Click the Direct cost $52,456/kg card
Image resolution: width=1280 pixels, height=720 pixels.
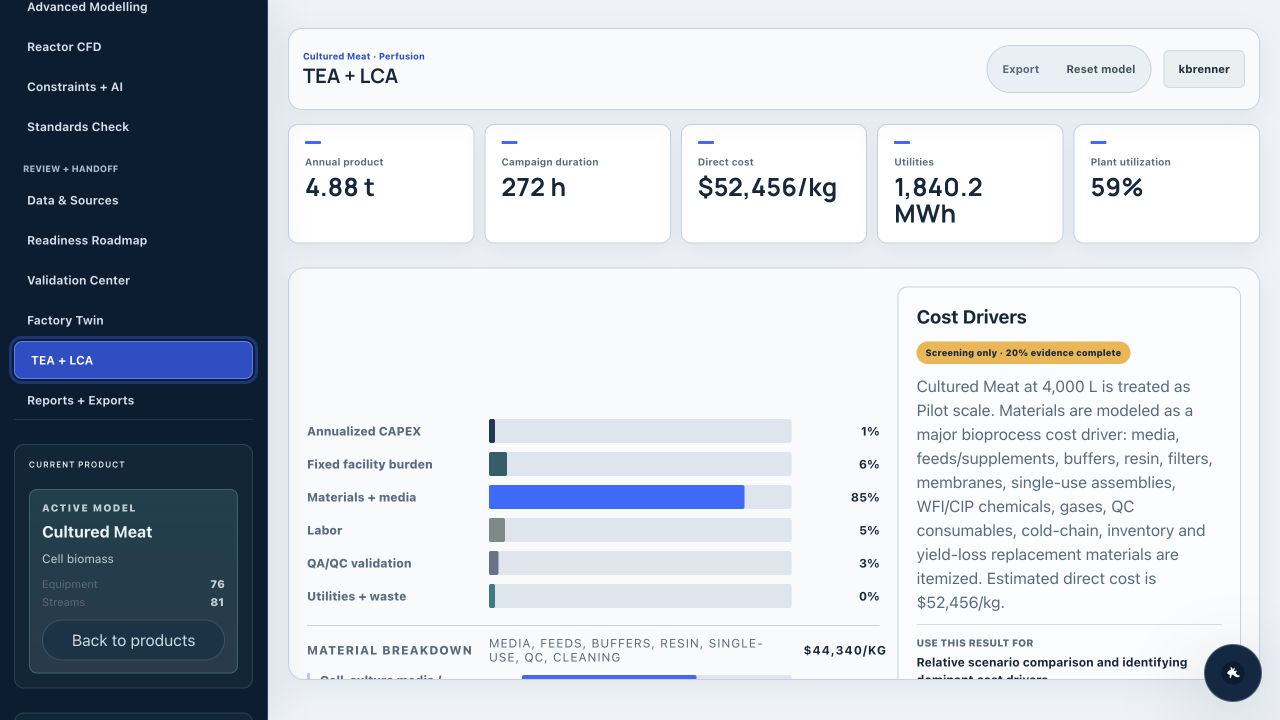click(774, 183)
